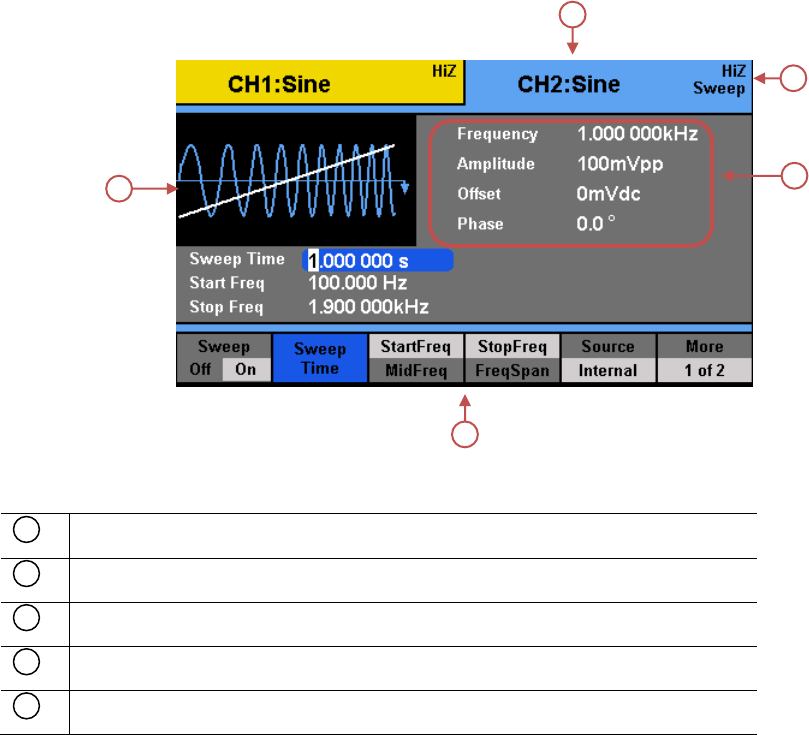This screenshot has height=735, width=809.
Task: Click the Offset value 0mVdc
Action: 608,194
